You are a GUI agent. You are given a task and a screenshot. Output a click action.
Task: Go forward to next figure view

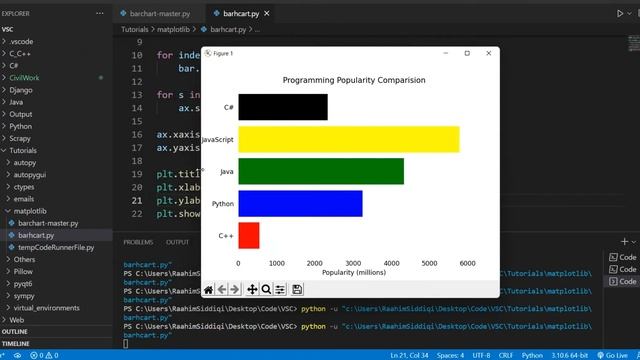(235, 289)
